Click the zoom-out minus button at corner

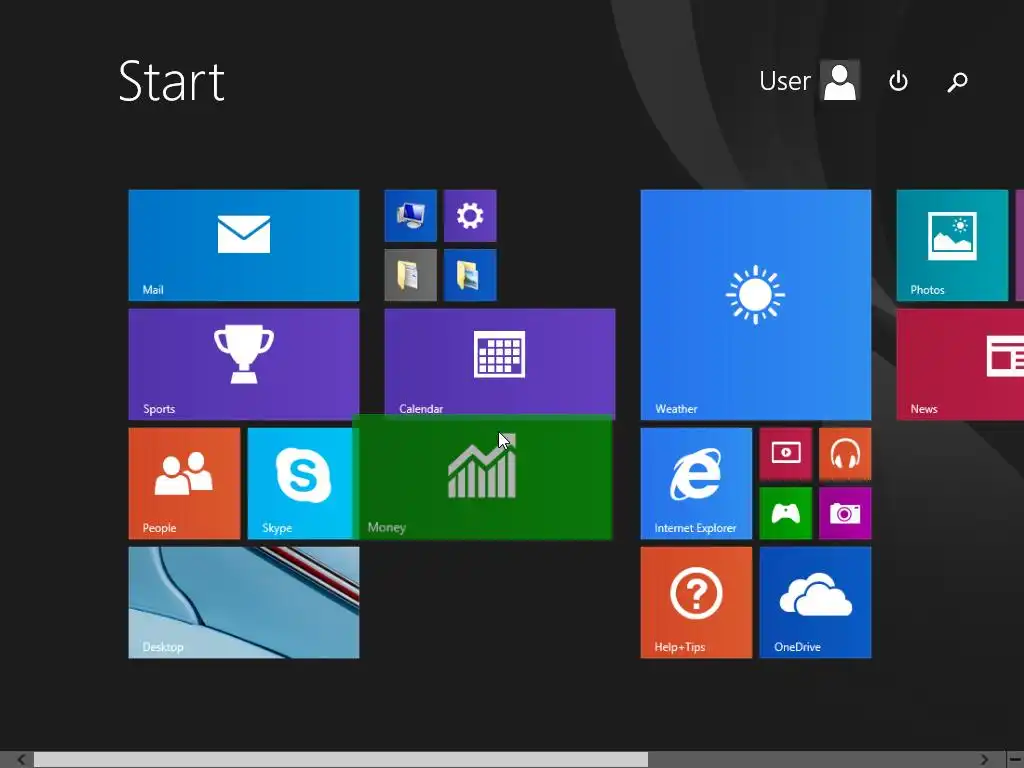1016,760
